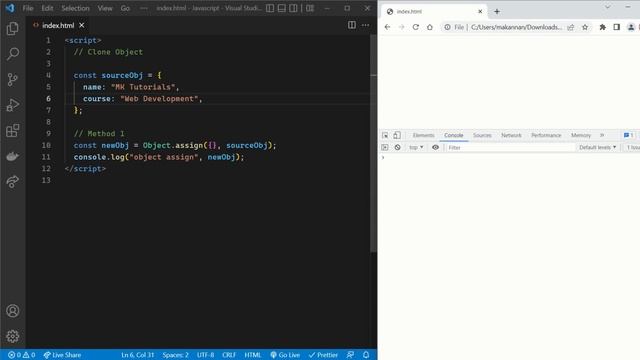Screen dimensions: 640x360
Task: Open the Docker view in activity bar
Action: [13, 156]
